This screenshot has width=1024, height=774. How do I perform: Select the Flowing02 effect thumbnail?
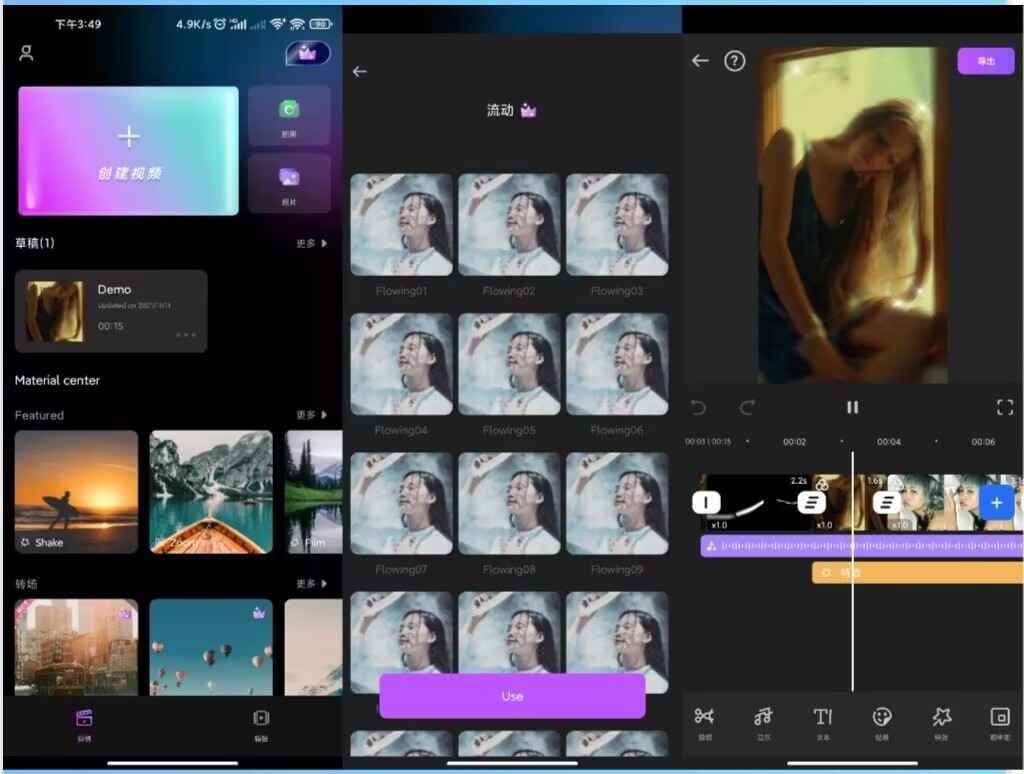point(509,225)
